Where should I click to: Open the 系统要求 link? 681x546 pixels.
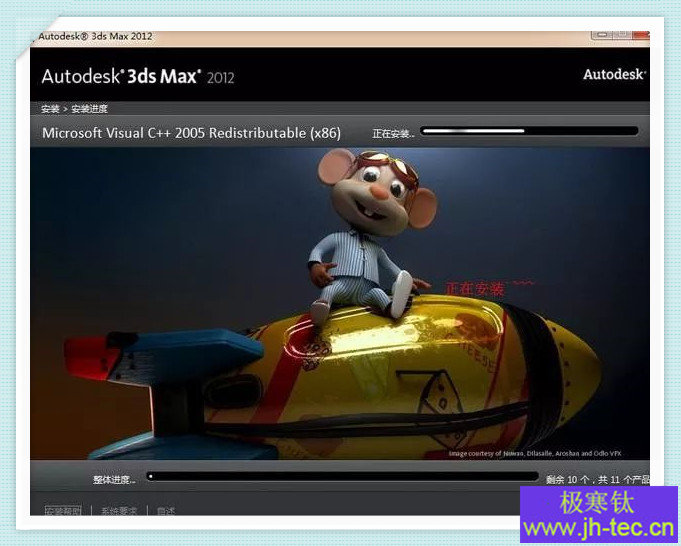[119, 511]
